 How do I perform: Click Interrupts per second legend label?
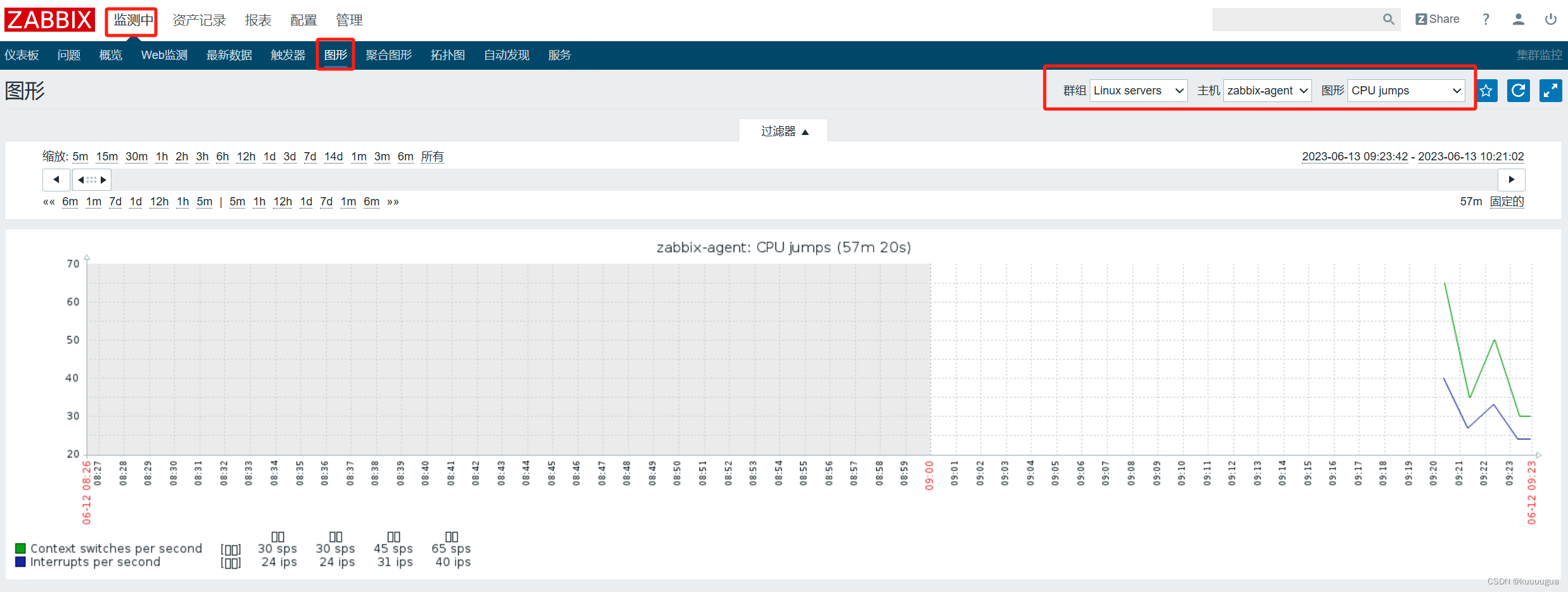pos(95,562)
